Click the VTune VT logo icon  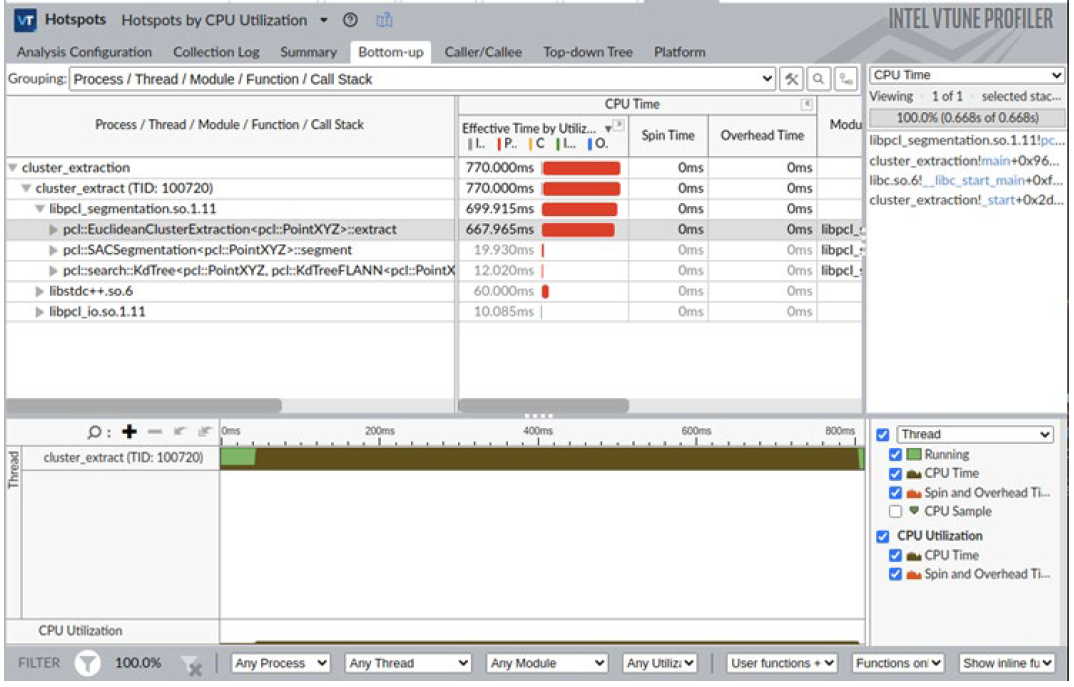(x=25, y=21)
